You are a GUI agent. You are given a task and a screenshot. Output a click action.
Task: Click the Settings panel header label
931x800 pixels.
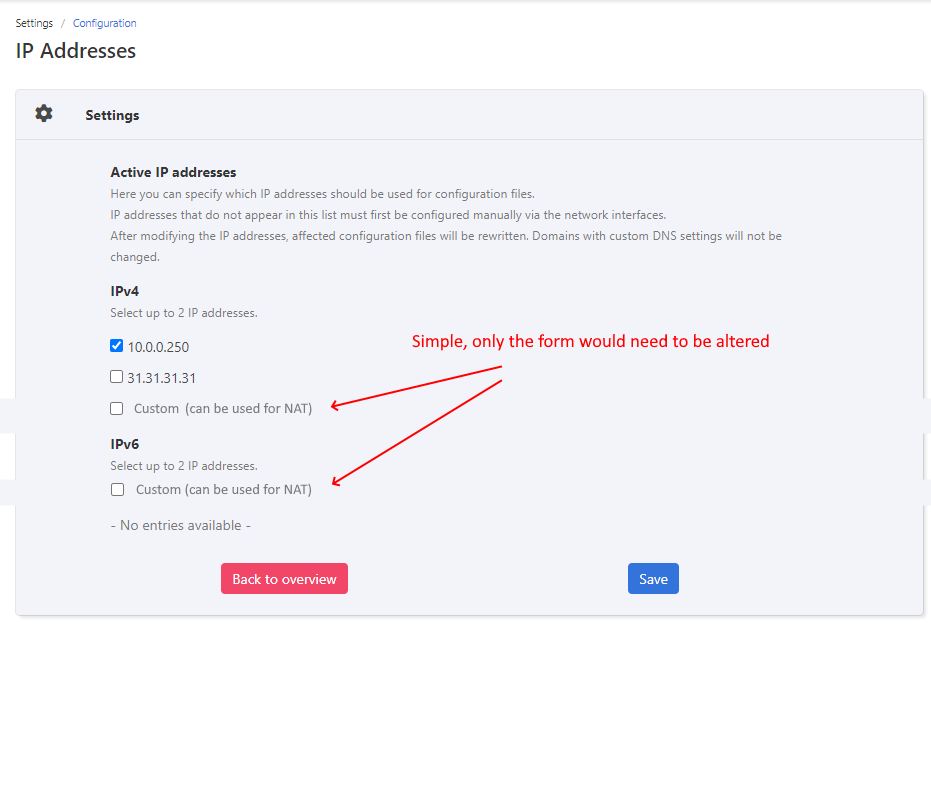click(112, 115)
